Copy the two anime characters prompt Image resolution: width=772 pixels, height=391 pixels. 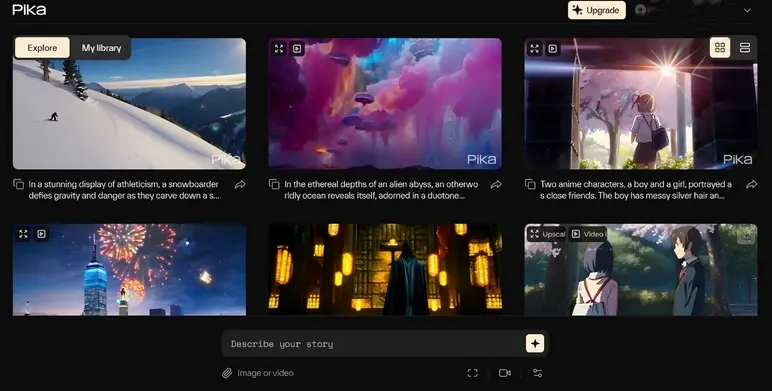pyautogui.click(x=530, y=184)
